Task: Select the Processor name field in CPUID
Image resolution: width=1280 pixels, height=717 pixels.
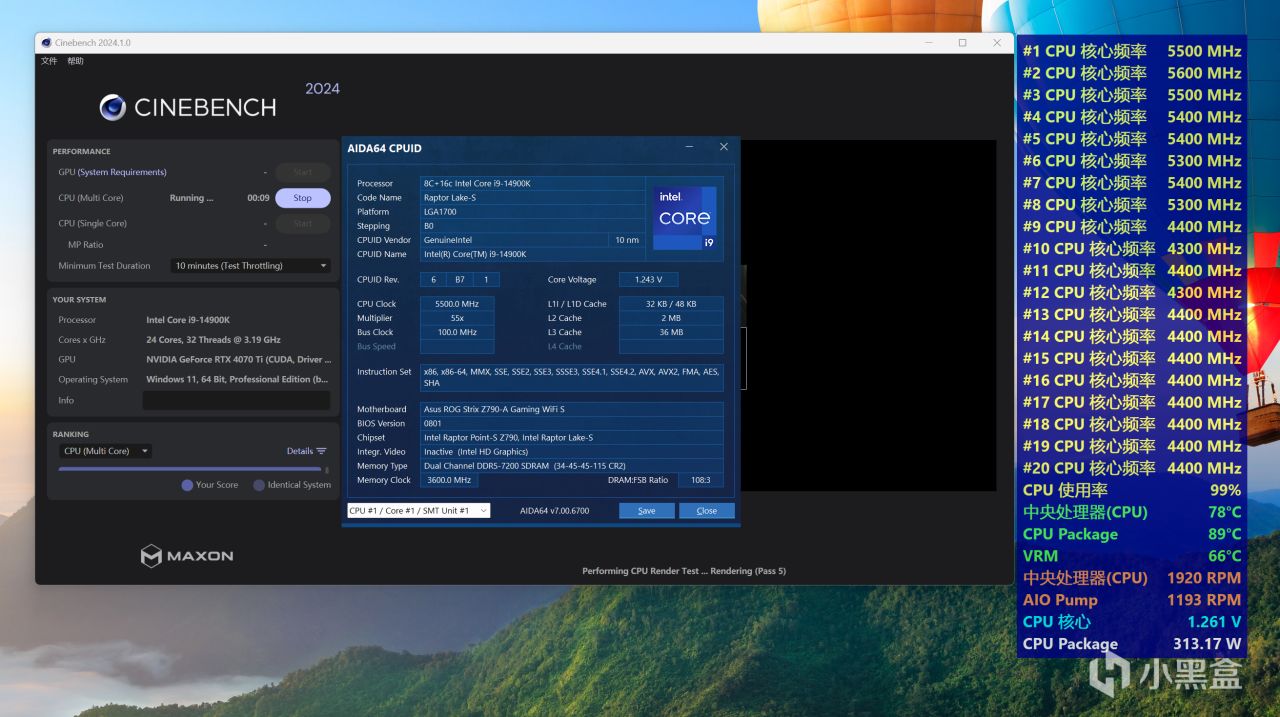Action: (532, 183)
